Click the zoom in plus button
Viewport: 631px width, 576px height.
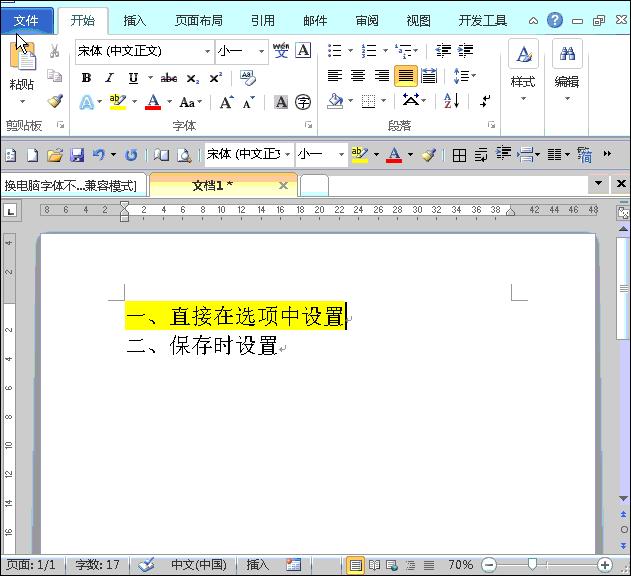coord(605,565)
